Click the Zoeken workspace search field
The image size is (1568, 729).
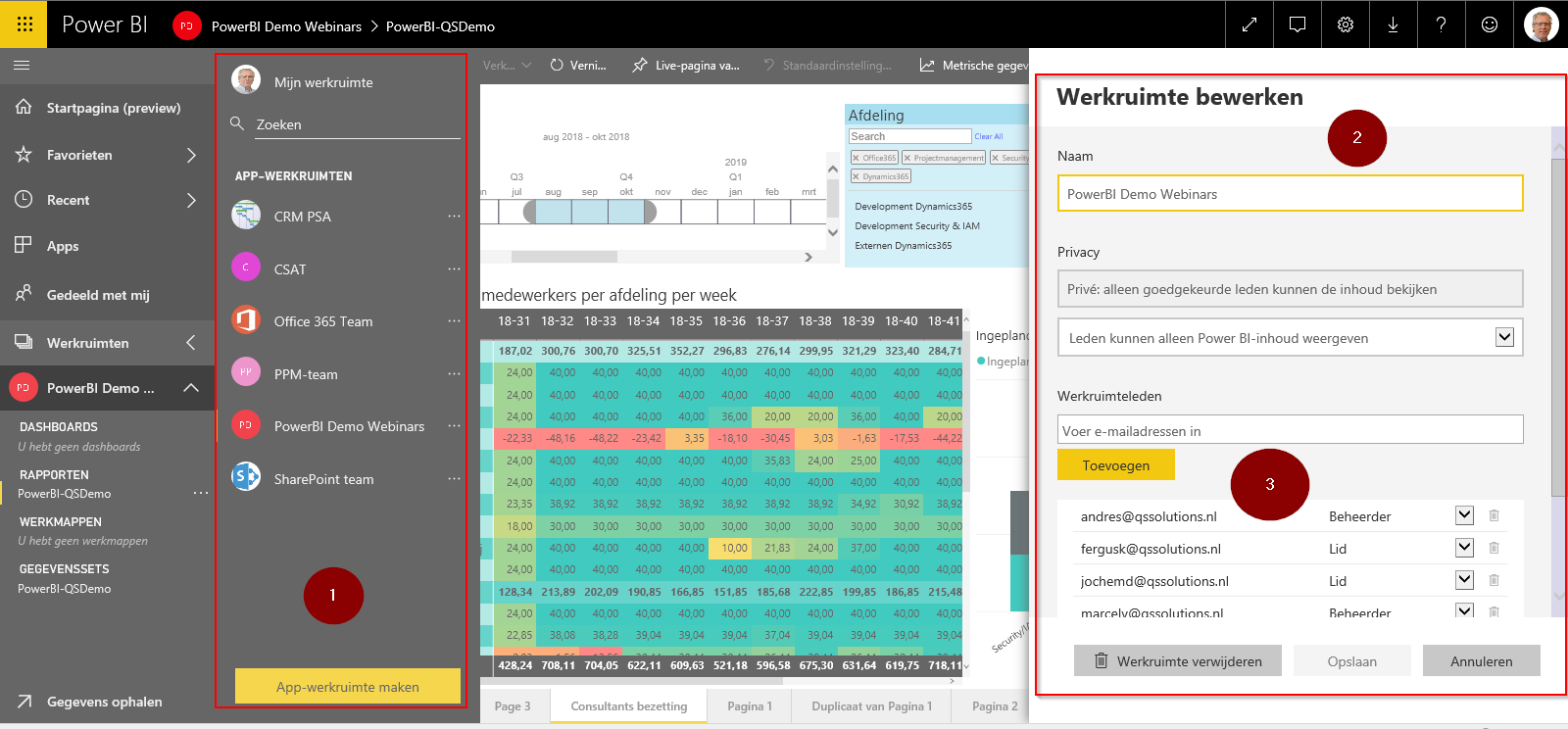[358, 124]
